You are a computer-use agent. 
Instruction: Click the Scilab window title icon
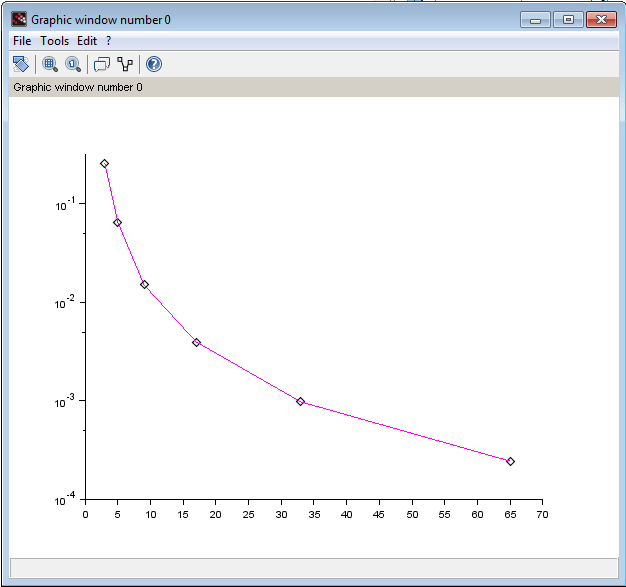[x=19, y=19]
